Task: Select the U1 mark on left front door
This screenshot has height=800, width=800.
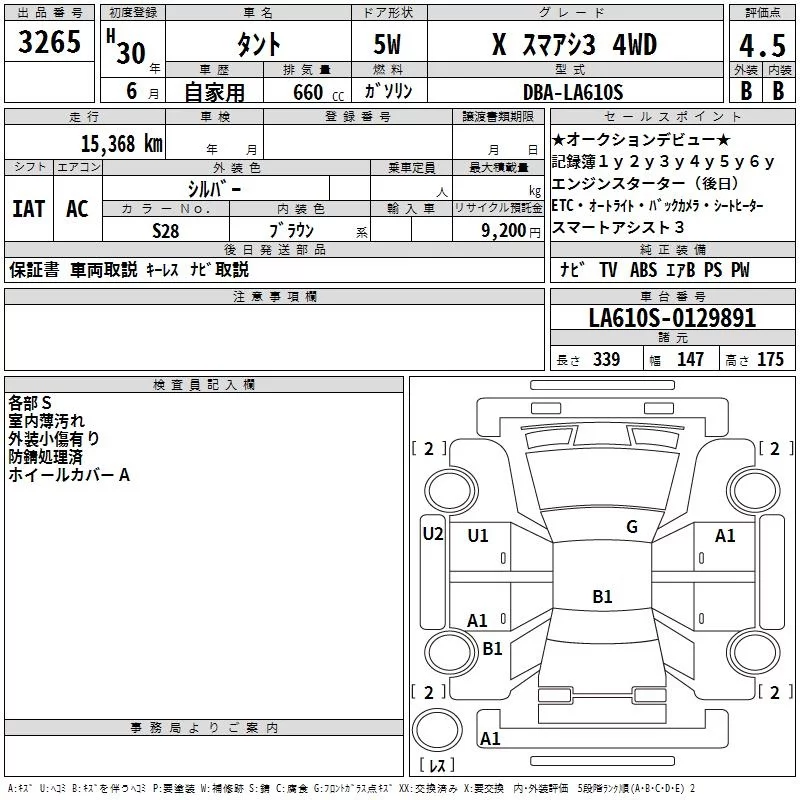Action: tap(478, 536)
